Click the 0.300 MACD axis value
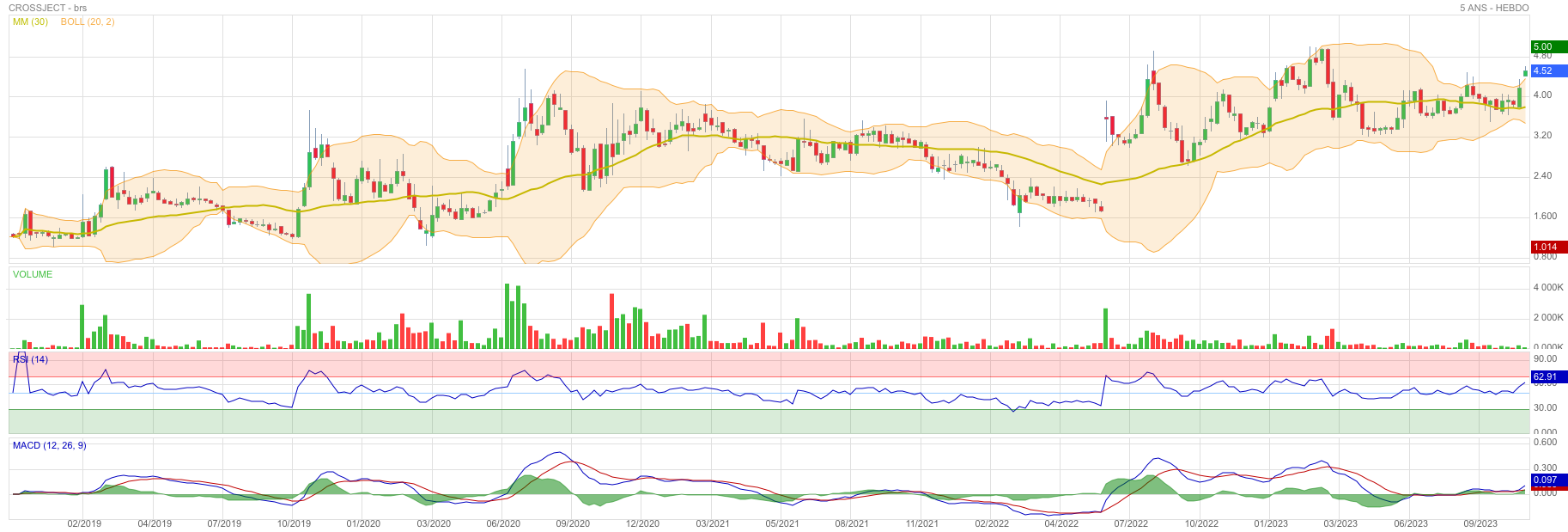This screenshot has height=532, width=1568. 1545,468
